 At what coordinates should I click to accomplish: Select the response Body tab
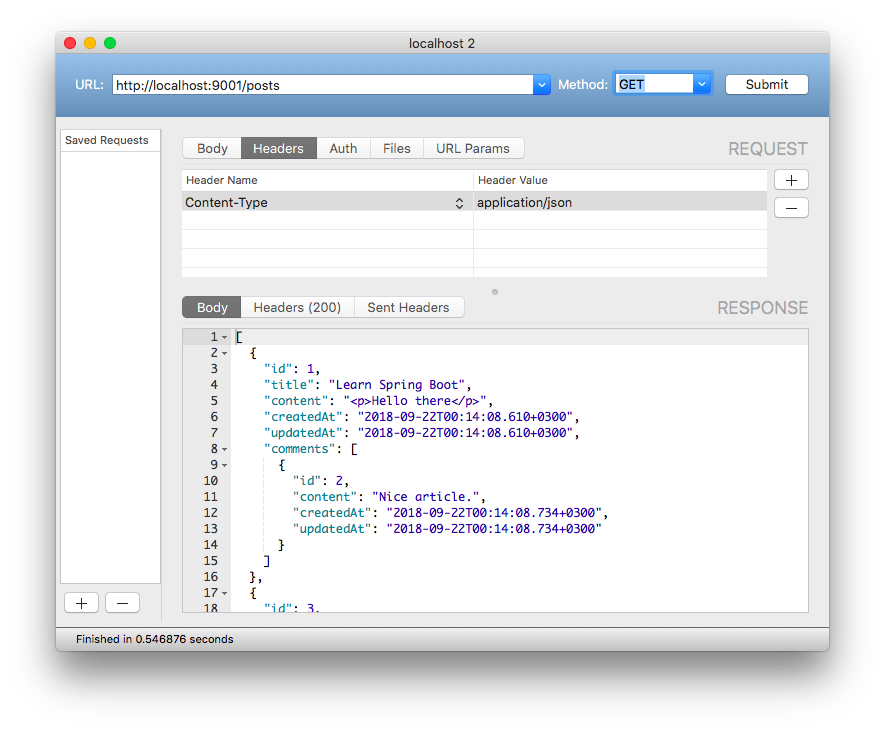click(x=212, y=308)
